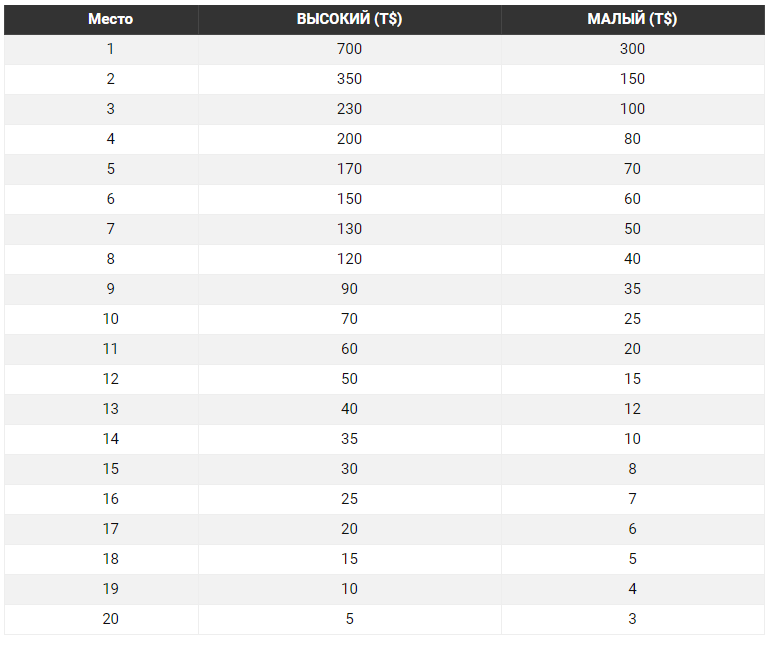773x649 pixels.
Task: Click place number 15 in Место column
Action: 110,469
